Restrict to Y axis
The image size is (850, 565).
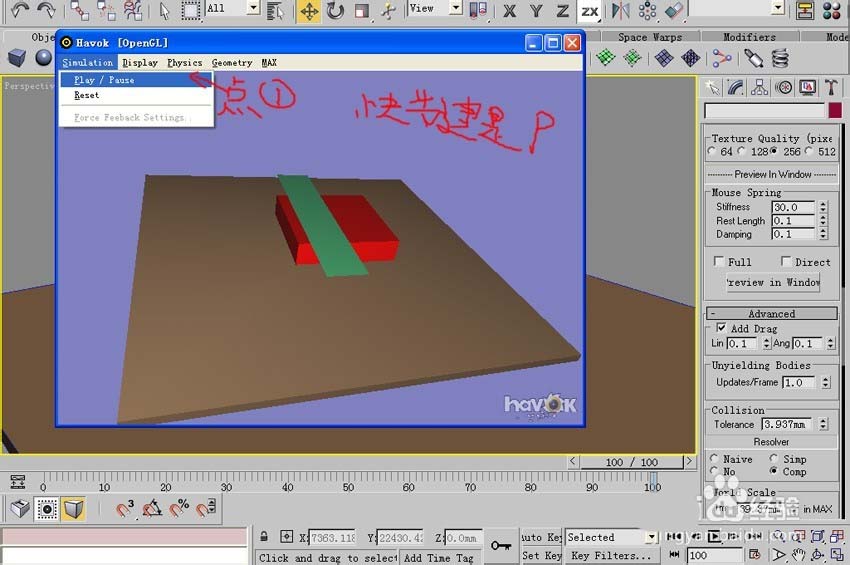coord(536,11)
